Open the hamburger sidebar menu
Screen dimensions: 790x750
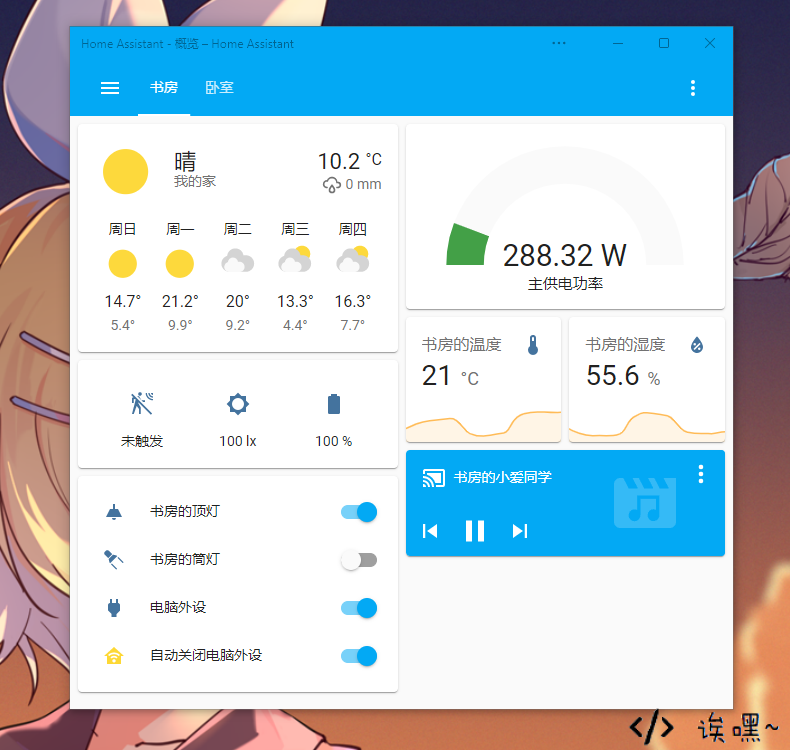(110, 88)
